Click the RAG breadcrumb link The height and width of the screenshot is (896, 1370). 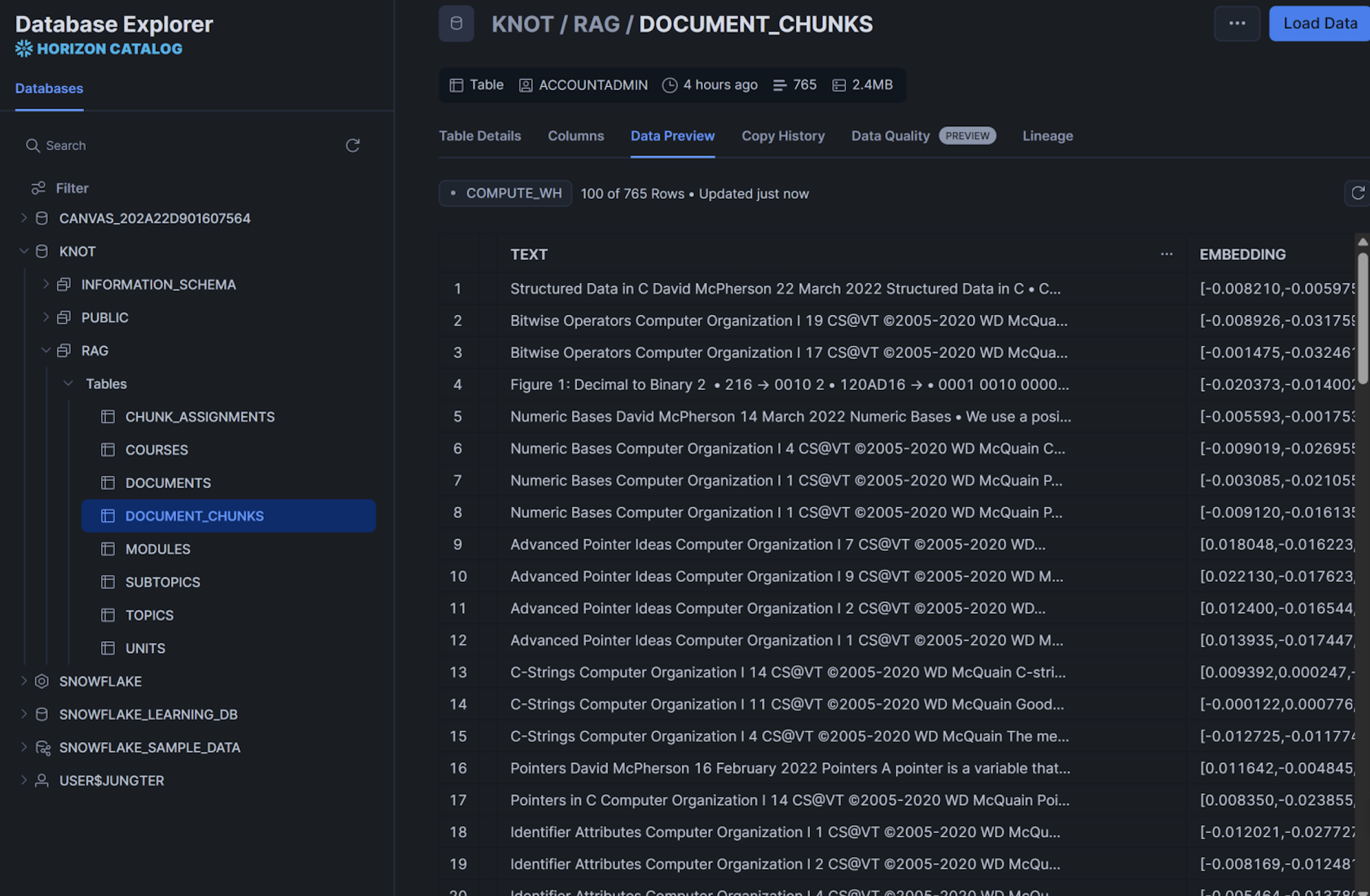596,24
